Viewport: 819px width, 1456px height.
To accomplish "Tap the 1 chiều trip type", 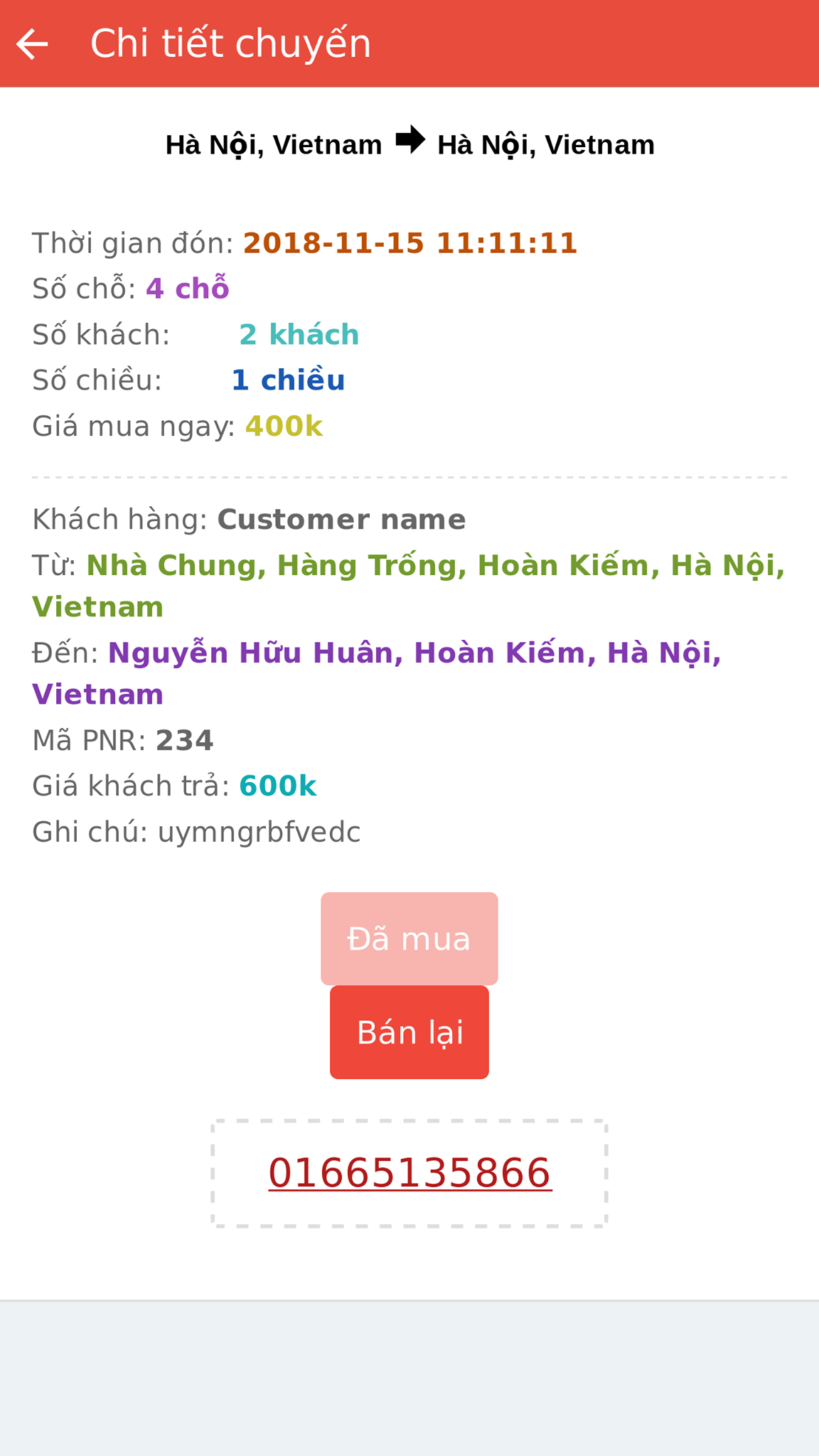I will pyautogui.click(x=288, y=380).
